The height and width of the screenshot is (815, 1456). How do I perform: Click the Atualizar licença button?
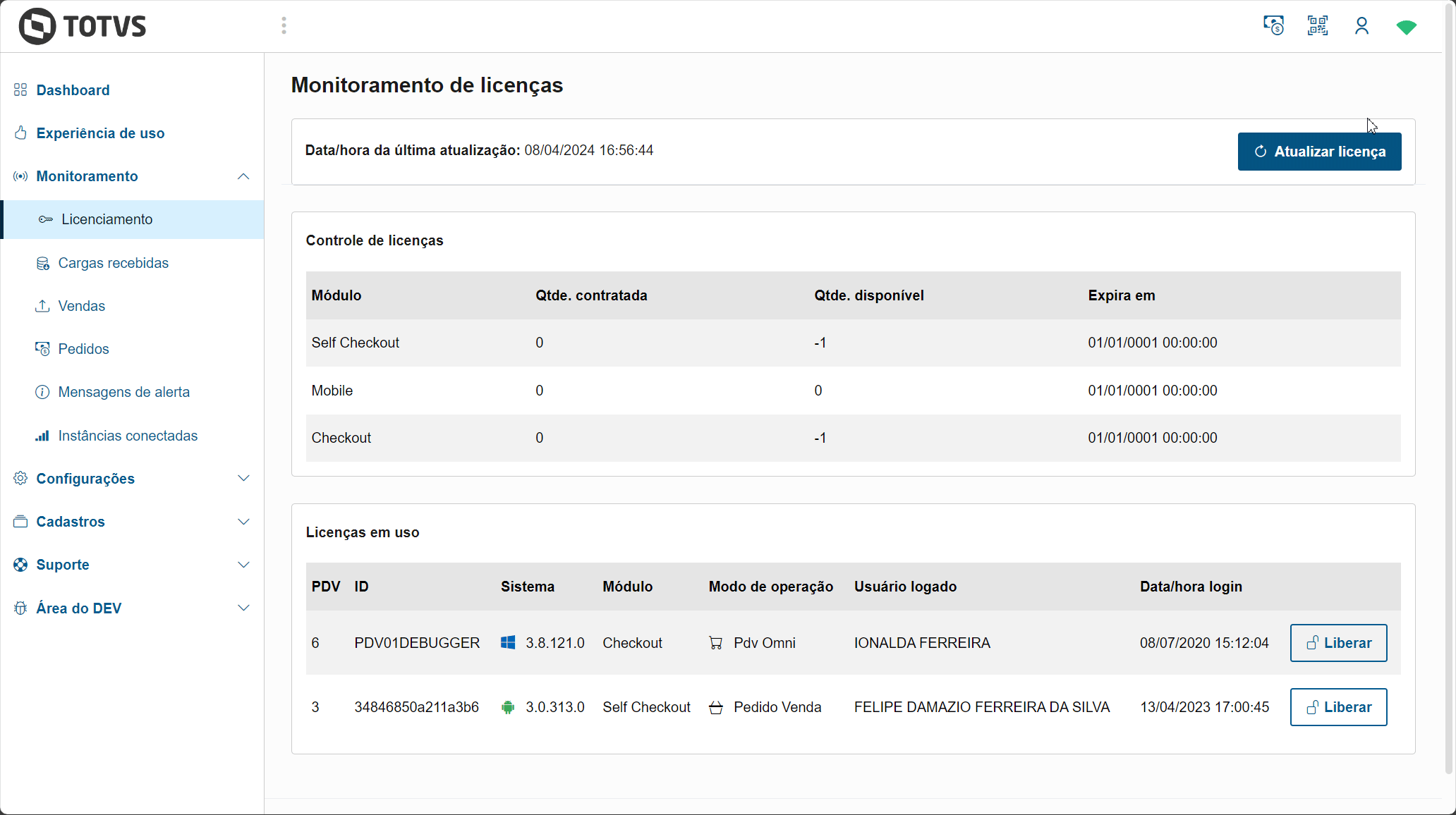tap(1319, 152)
